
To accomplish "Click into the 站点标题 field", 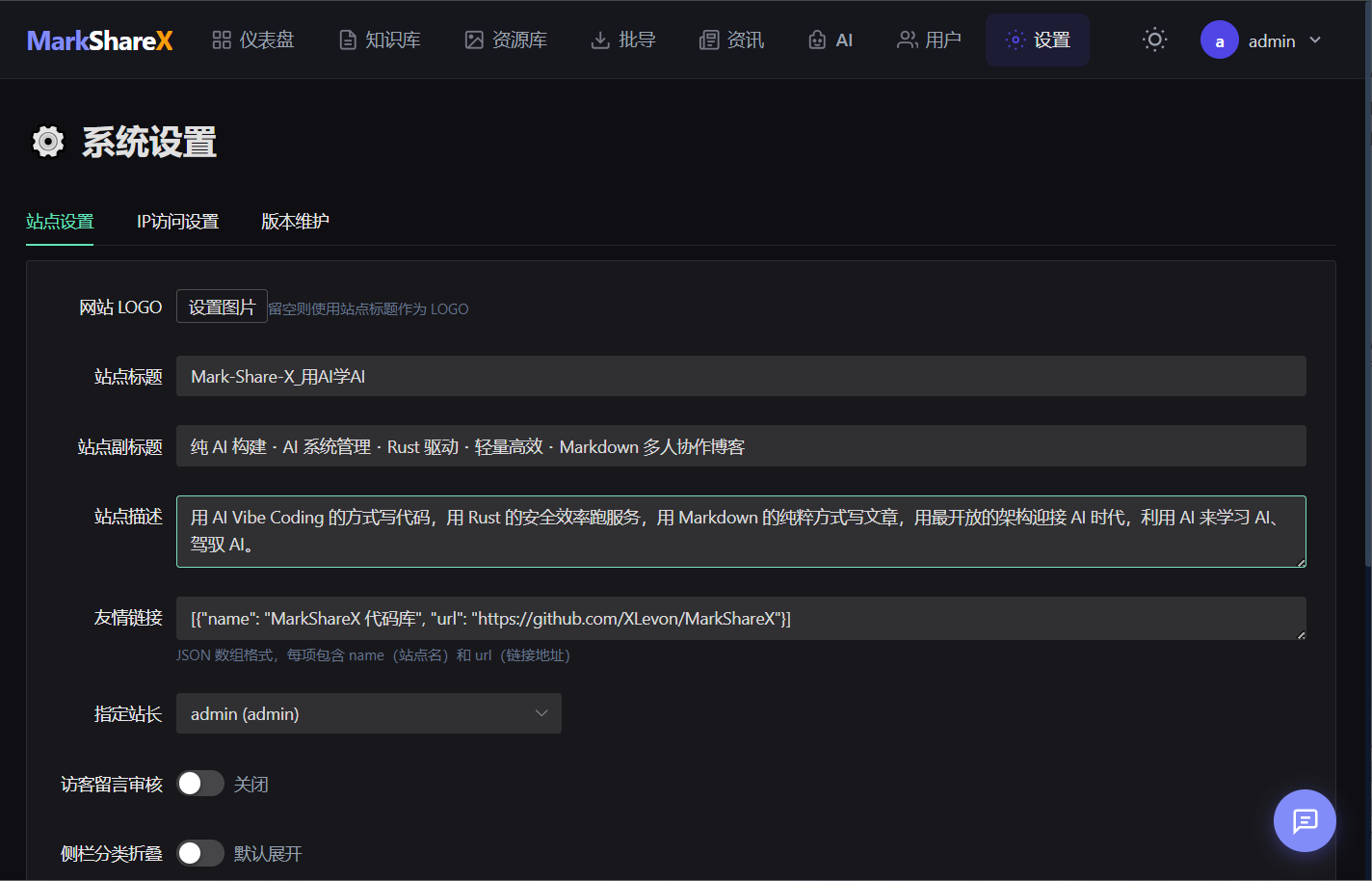I will (x=741, y=376).
